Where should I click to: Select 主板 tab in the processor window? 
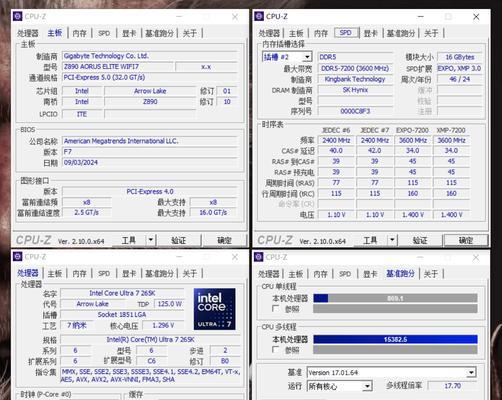pyautogui.click(x=55, y=274)
